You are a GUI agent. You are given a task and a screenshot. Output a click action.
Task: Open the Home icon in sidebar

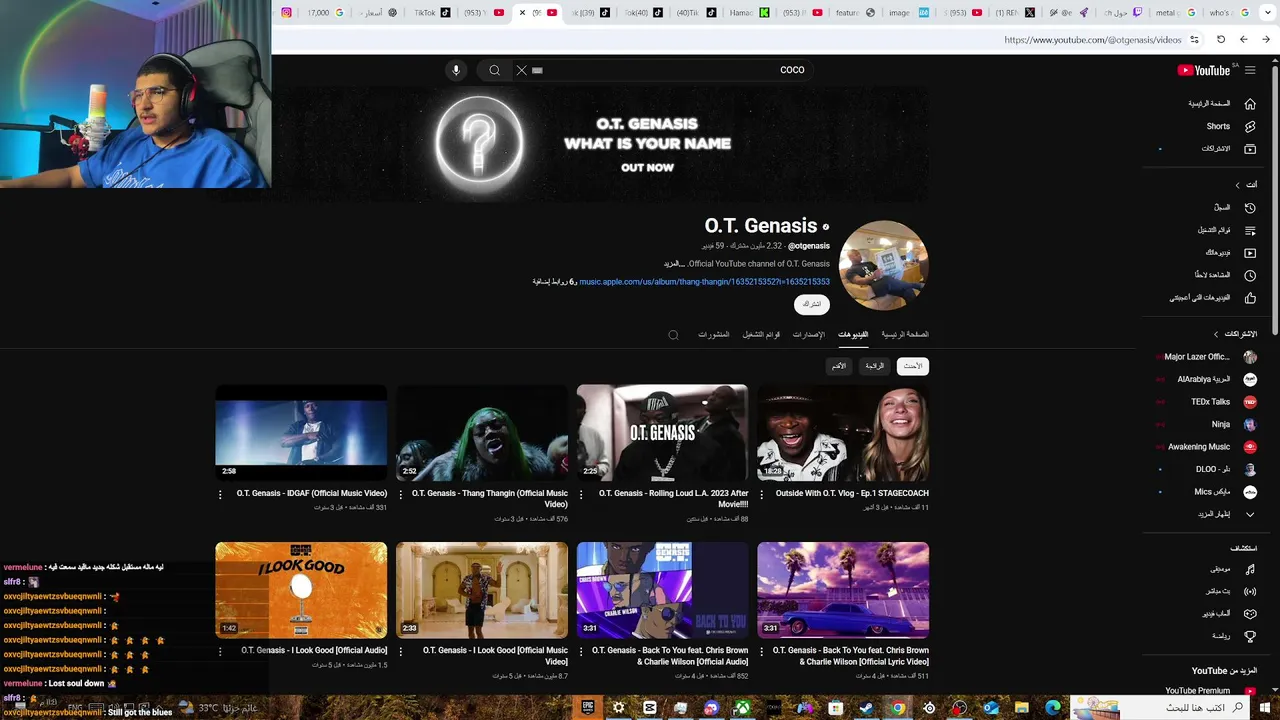[1250, 104]
